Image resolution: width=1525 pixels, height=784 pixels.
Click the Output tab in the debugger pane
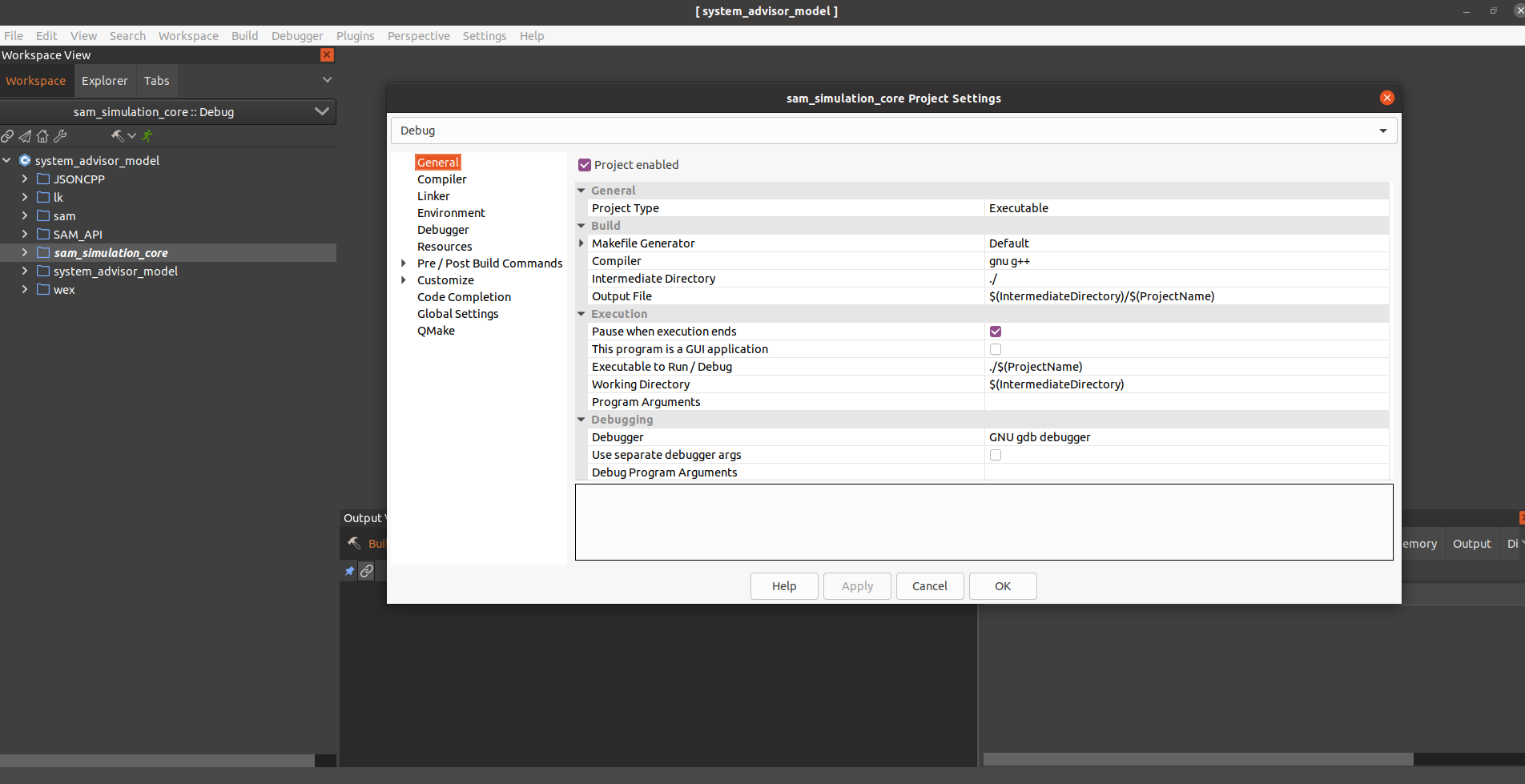pos(1471,544)
